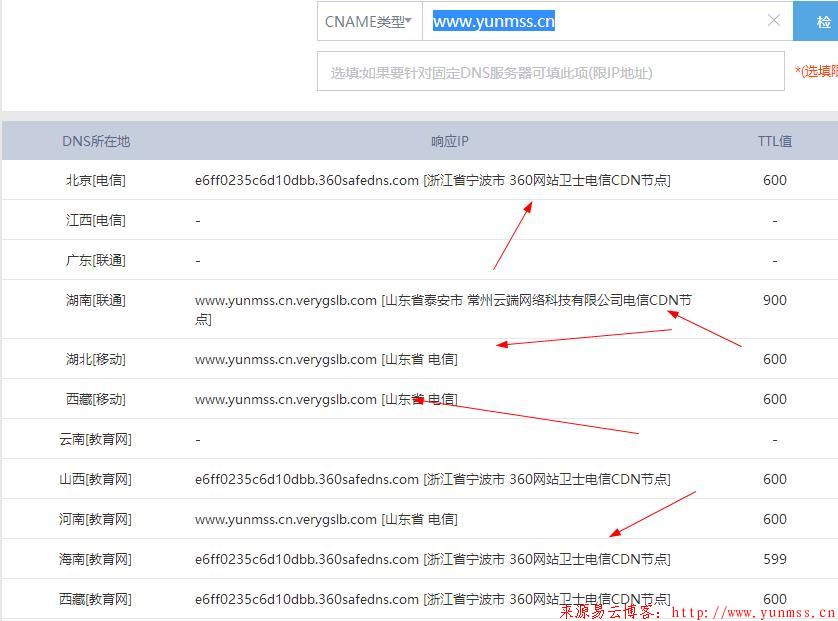Image resolution: width=838 pixels, height=621 pixels.
Task: Click the TTL value 599 in the 海南[教育网] row
Action: click(x=774, y=560)
